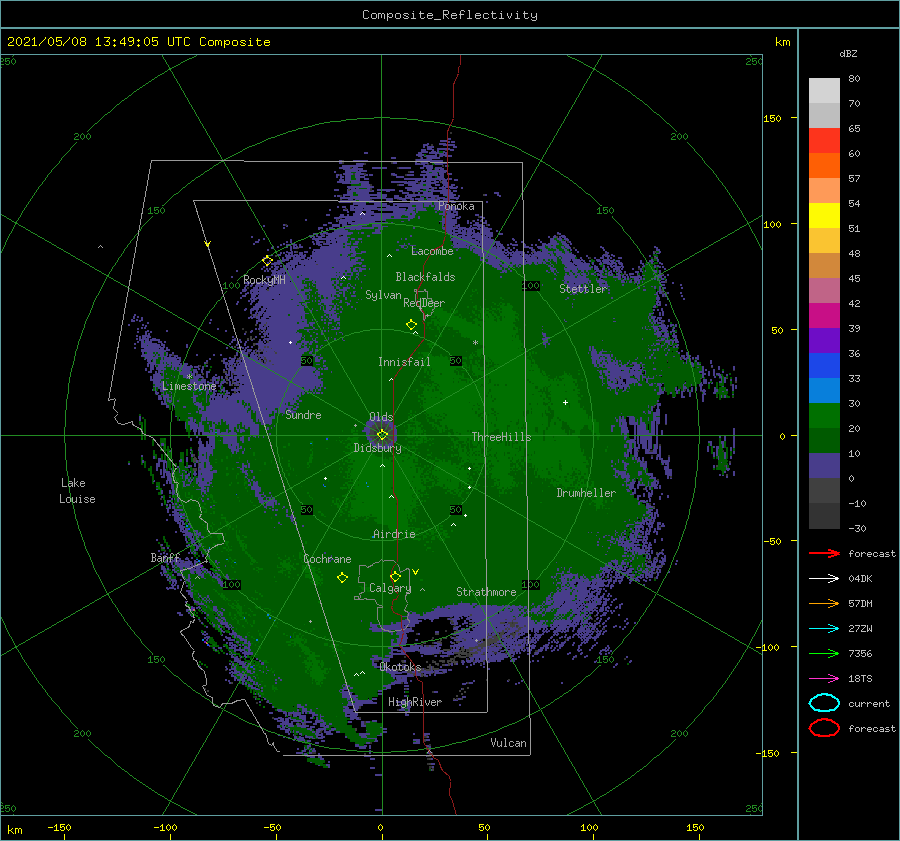Click the Stettler town label
900x841 pixels.
click(583, 289)
